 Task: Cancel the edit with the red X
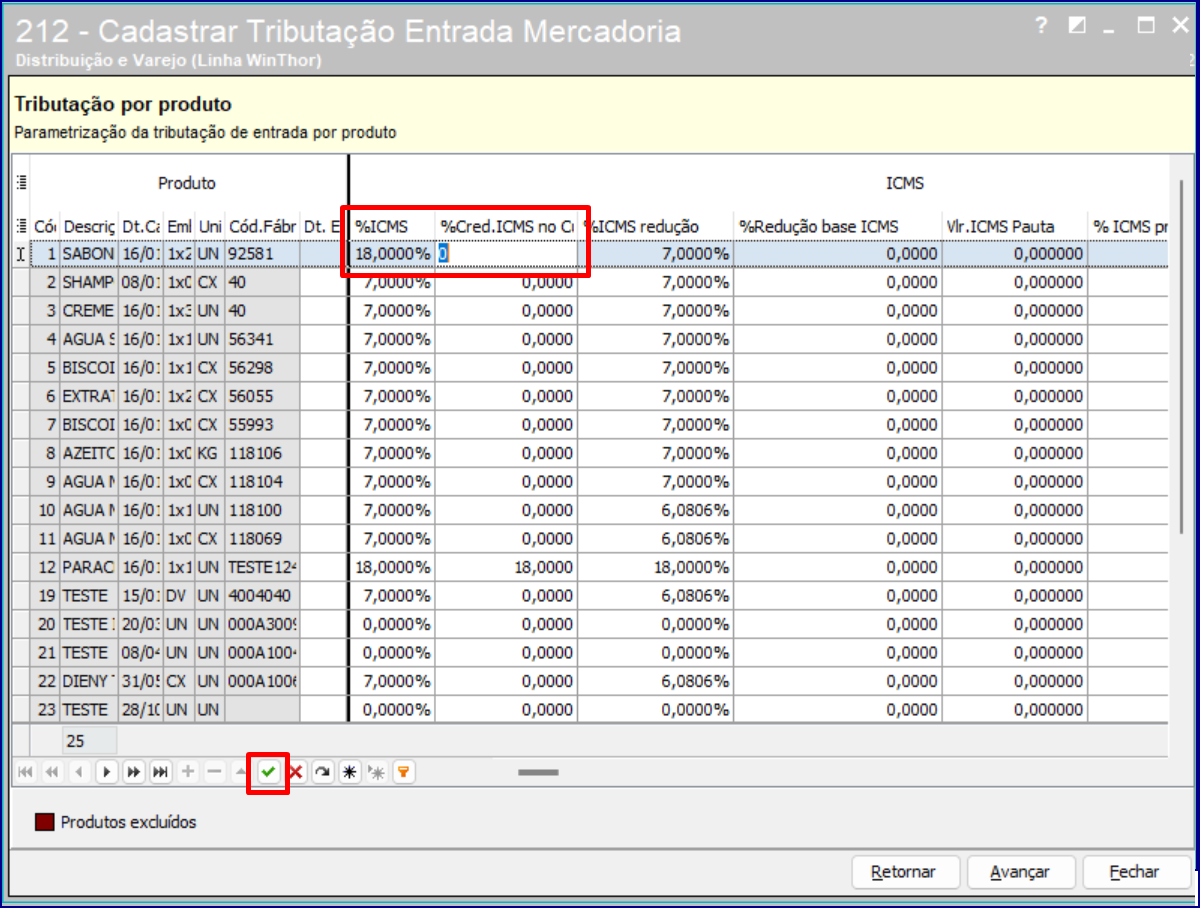[x=296, y=772]
